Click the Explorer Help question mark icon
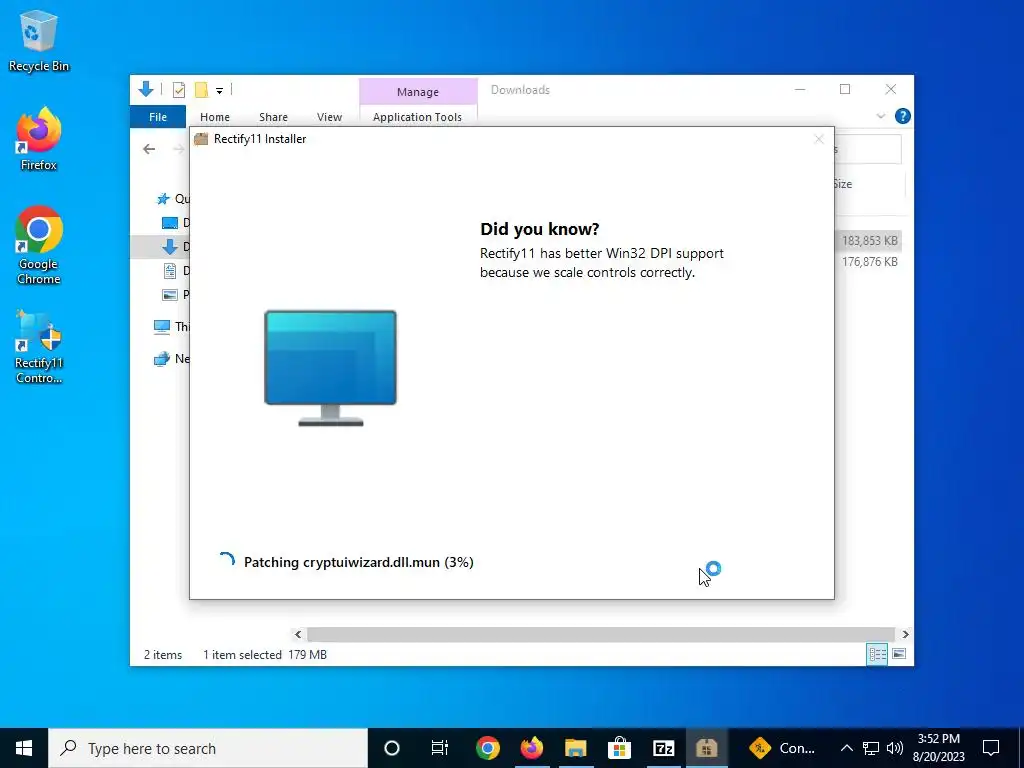Viewport: 1024px width, 768px height. [x=903, y=116]
